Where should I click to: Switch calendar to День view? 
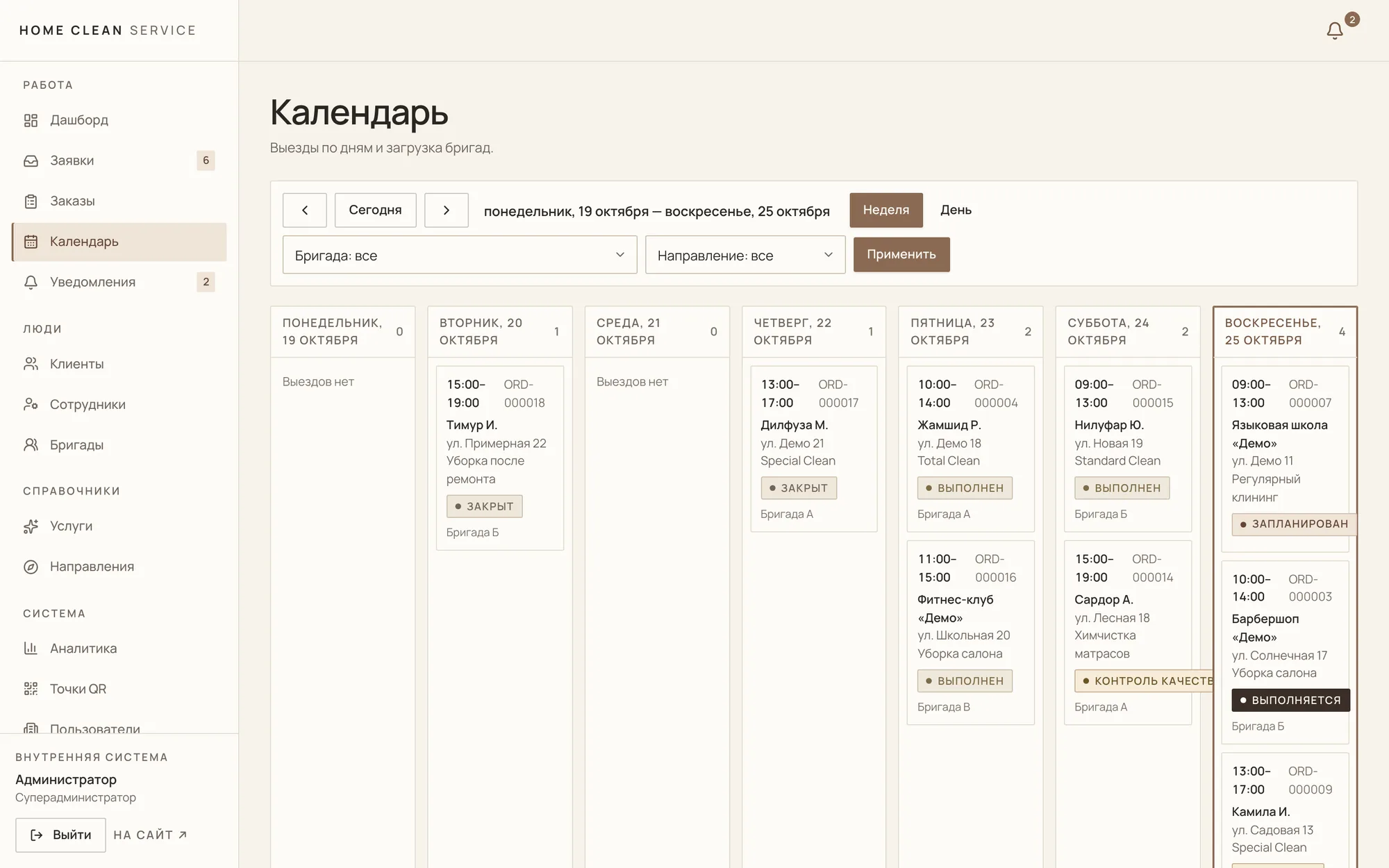pos(956,210)
